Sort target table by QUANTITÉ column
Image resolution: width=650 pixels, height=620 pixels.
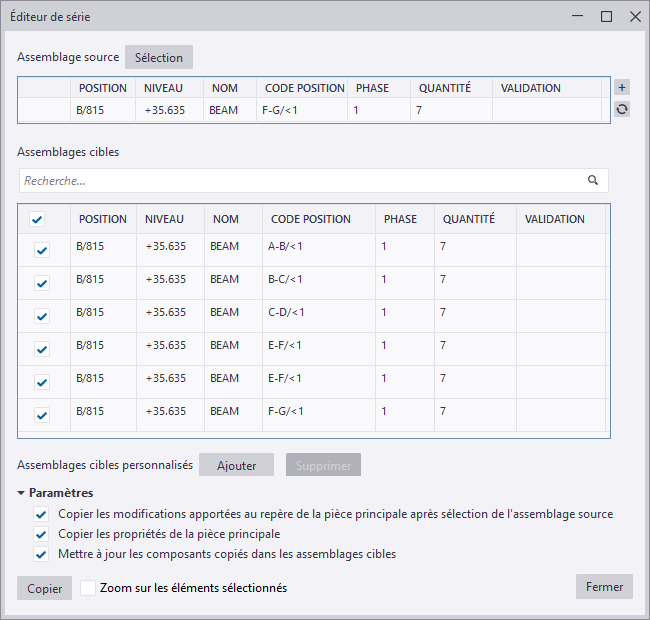pyautogui.click(x=469, y=219)
